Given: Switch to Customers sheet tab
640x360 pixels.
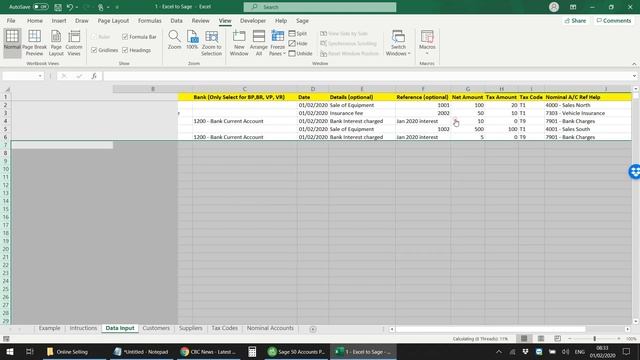Looking at the screenshot, I should pos(156,328).
